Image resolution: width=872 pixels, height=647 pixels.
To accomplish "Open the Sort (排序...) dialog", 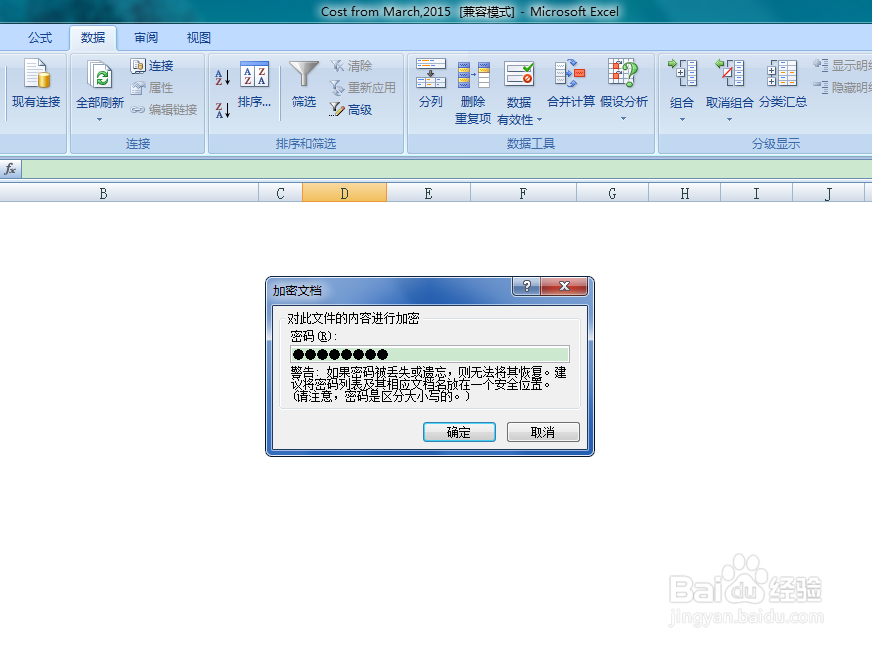I will [254, 84].
